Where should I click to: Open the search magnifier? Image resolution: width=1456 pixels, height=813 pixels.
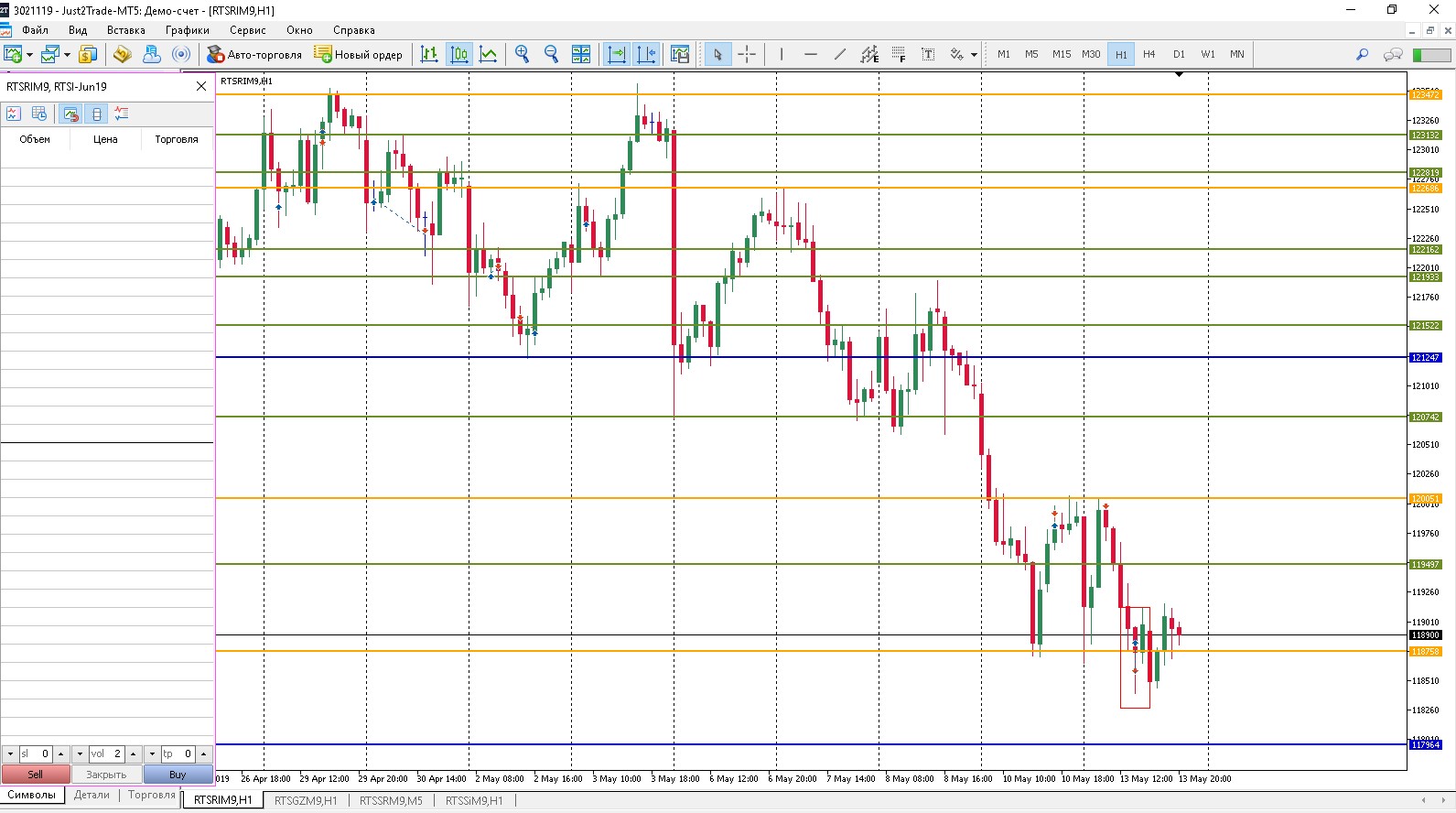click(x=1362, y=54)
